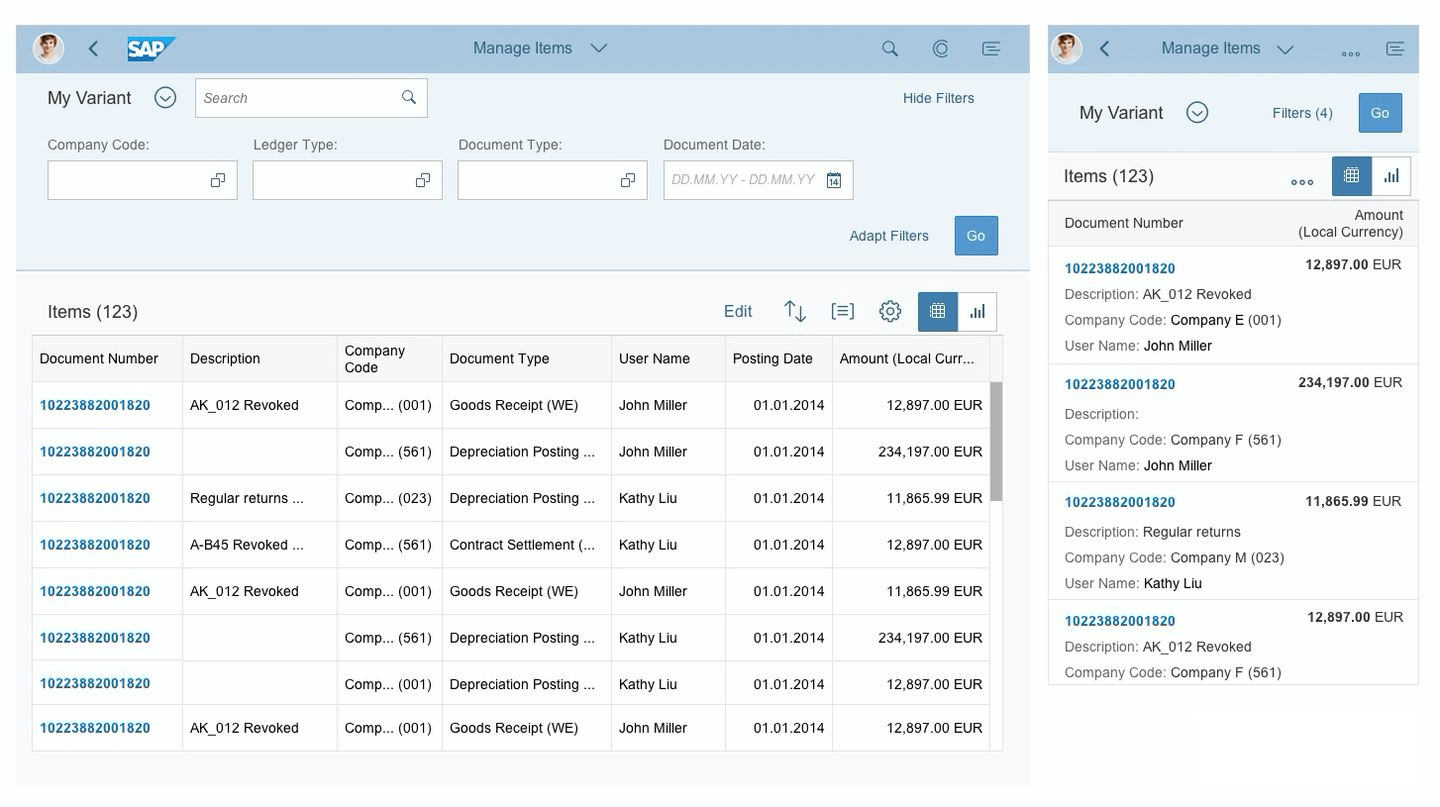Click Go button in the mobile panel

pos(1380,113)
